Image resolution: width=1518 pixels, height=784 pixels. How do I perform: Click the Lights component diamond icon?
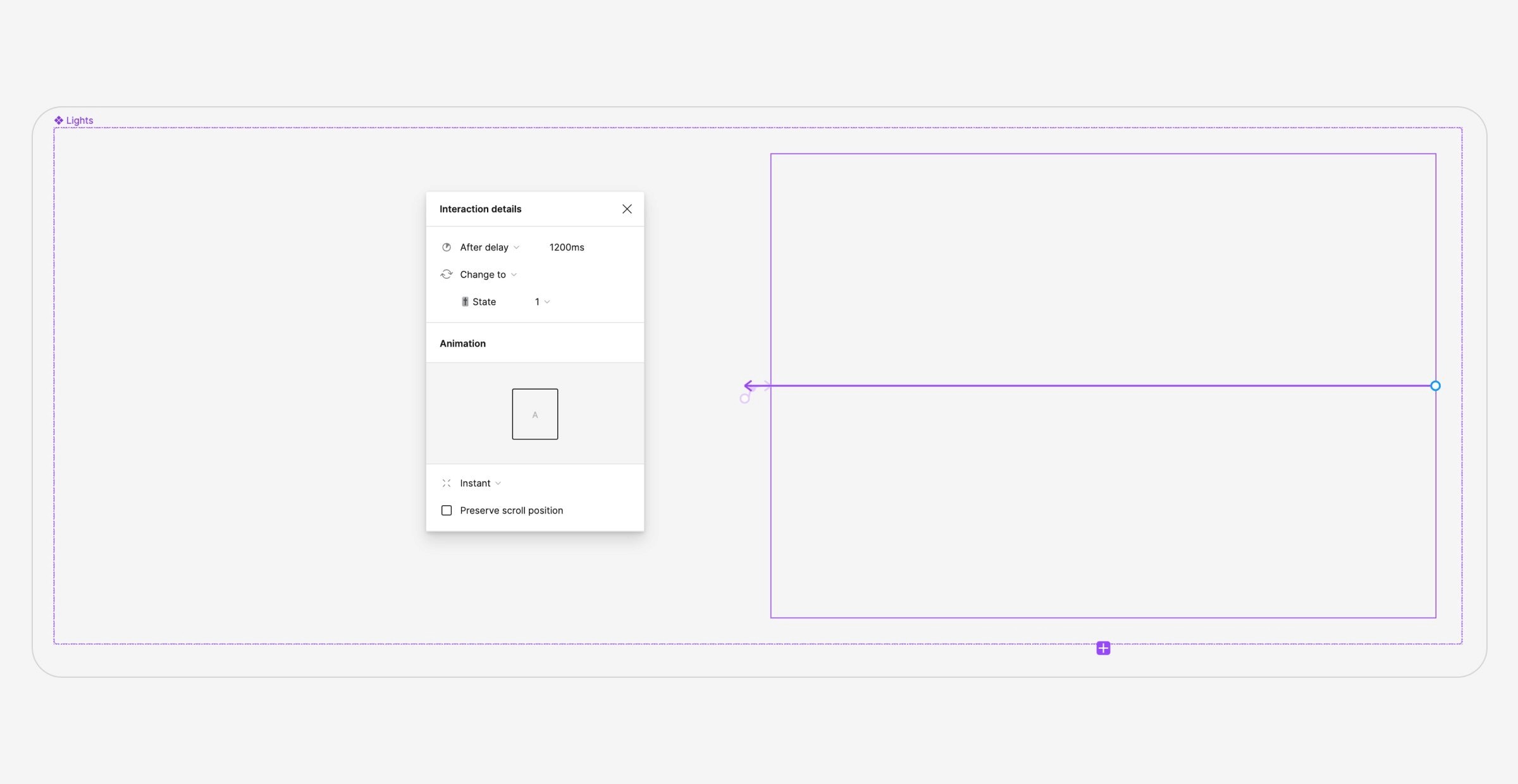click(x=59, y=120)
